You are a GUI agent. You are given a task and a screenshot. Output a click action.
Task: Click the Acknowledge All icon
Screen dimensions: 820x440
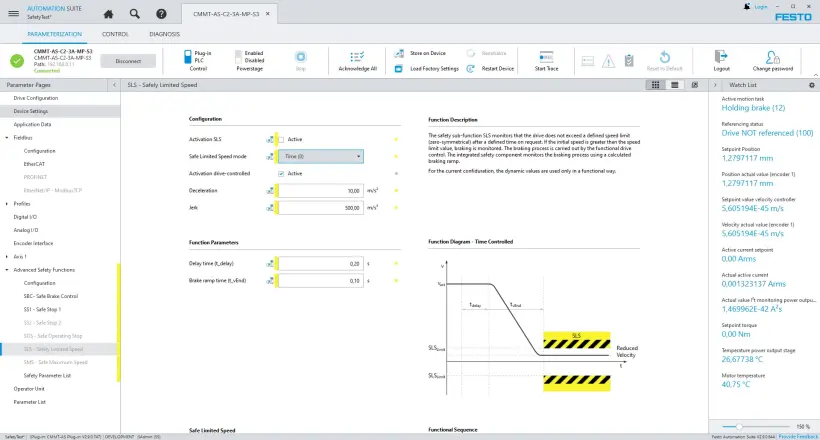point(356,57)
